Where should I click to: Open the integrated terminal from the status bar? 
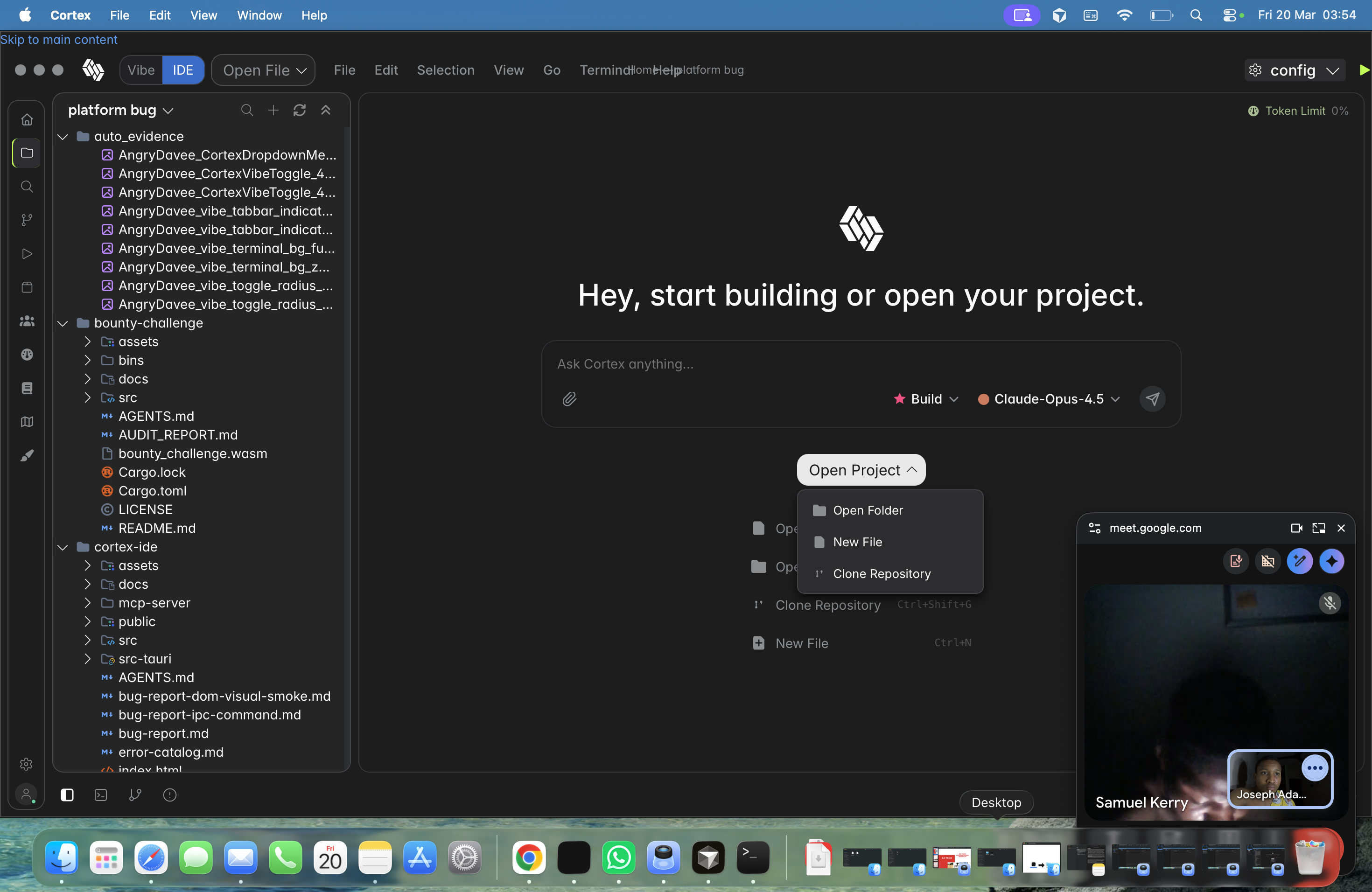(101, 795)
